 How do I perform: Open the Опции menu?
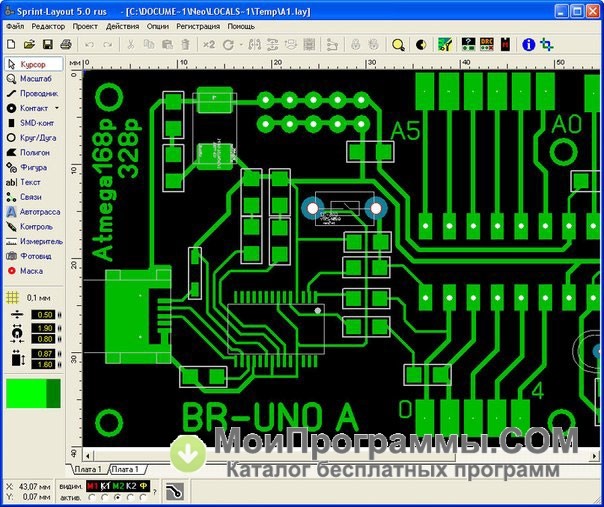[x=158, y=26]
